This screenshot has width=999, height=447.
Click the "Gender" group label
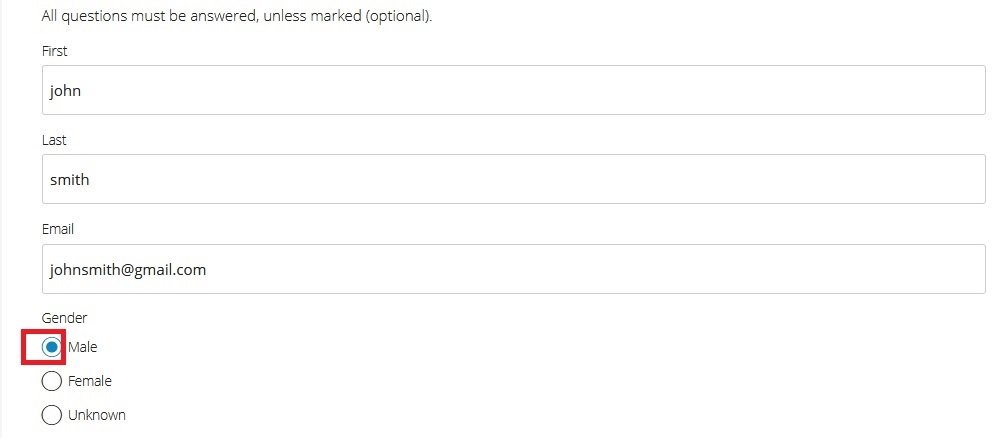pos(65,318)
